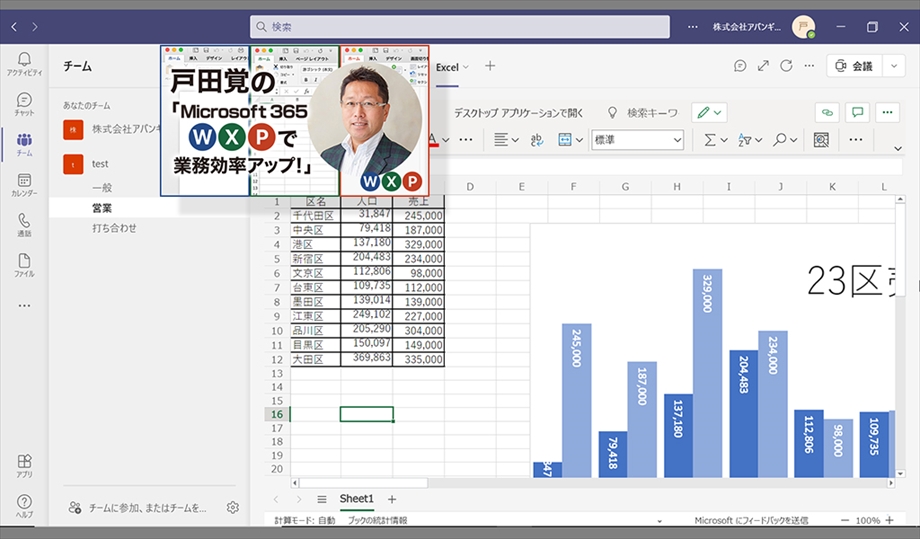920x539 pixels.
Task: Select the Sheet1 sheet tab
Action: click(357, 499)
